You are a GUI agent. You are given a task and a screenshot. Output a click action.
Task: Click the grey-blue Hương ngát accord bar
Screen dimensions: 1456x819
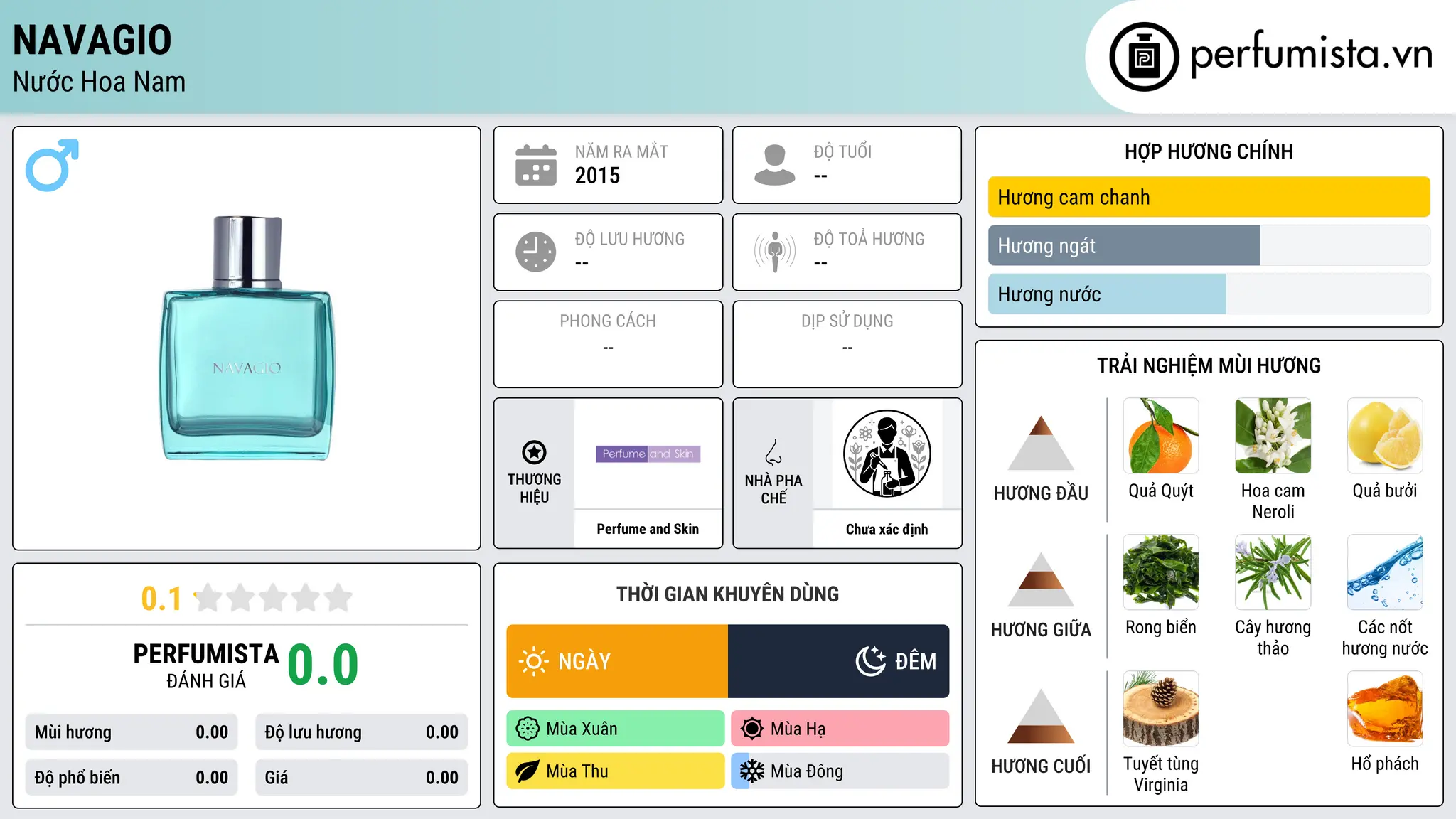point(1124,246)
